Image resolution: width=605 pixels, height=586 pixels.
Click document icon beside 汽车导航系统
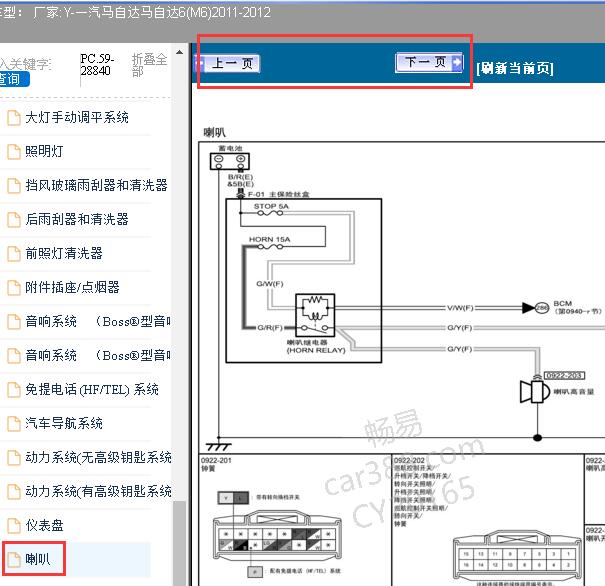14,424
